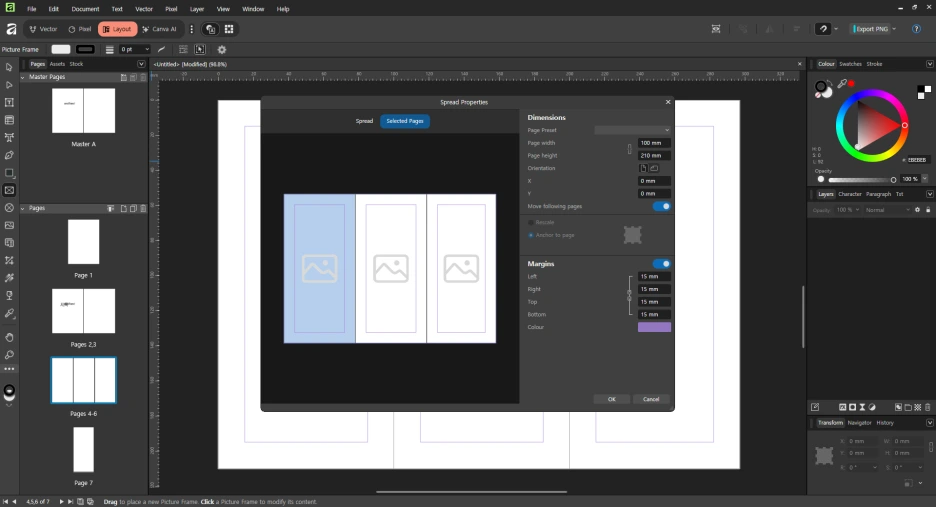Open the opacity 100 % dropdown arrow

925,179
